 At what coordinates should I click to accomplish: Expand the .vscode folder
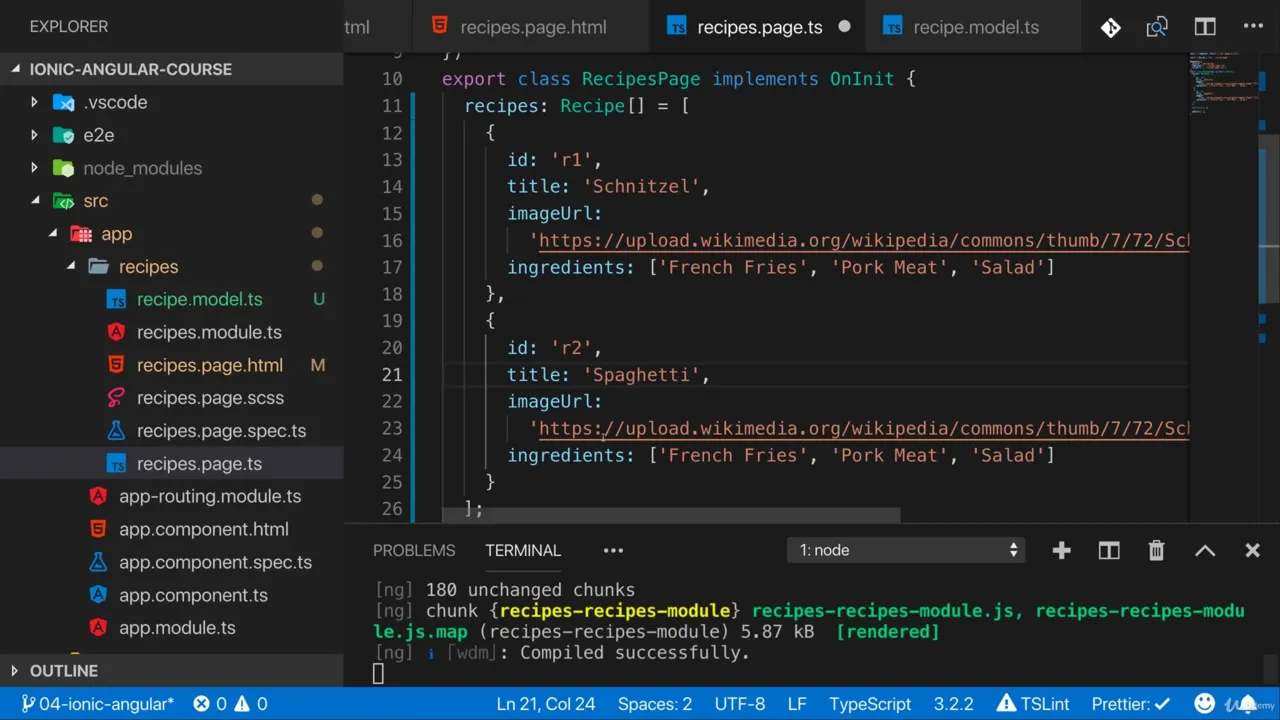[35, 102]
